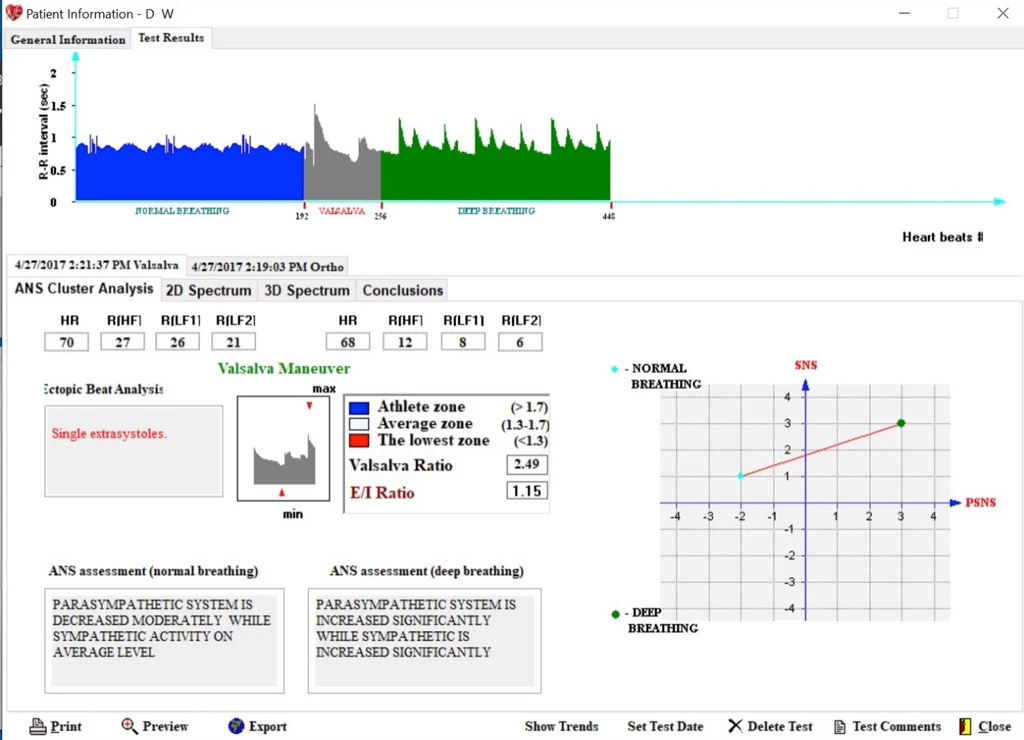
Task: Click the Preview magnifier icon
Action: 129,726
